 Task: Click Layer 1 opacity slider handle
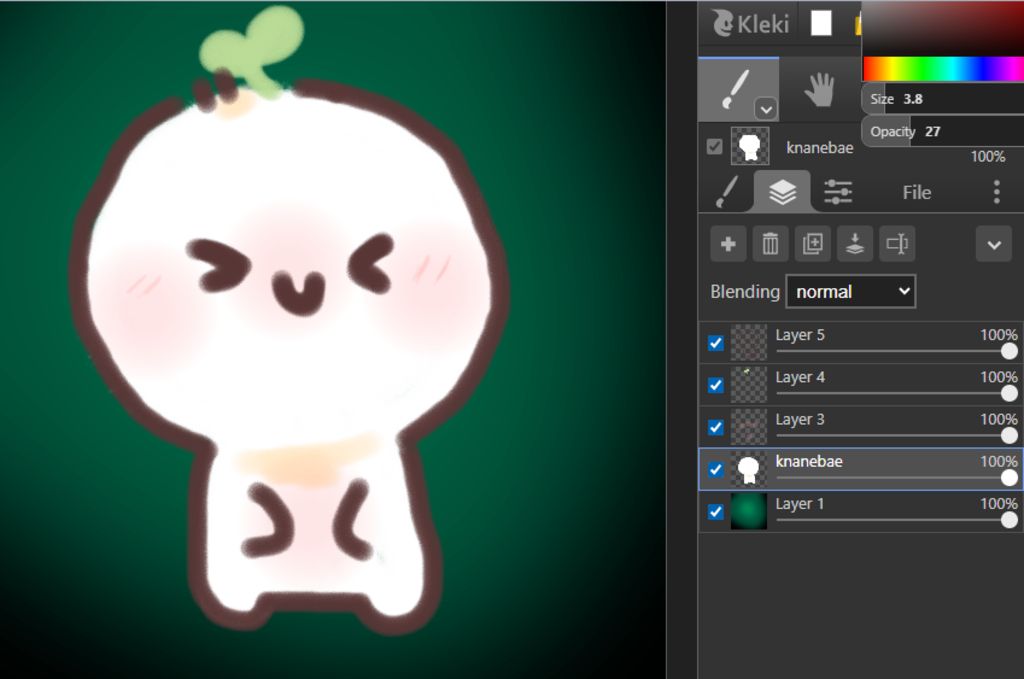pyautogui.click(x=1009, y=520)
